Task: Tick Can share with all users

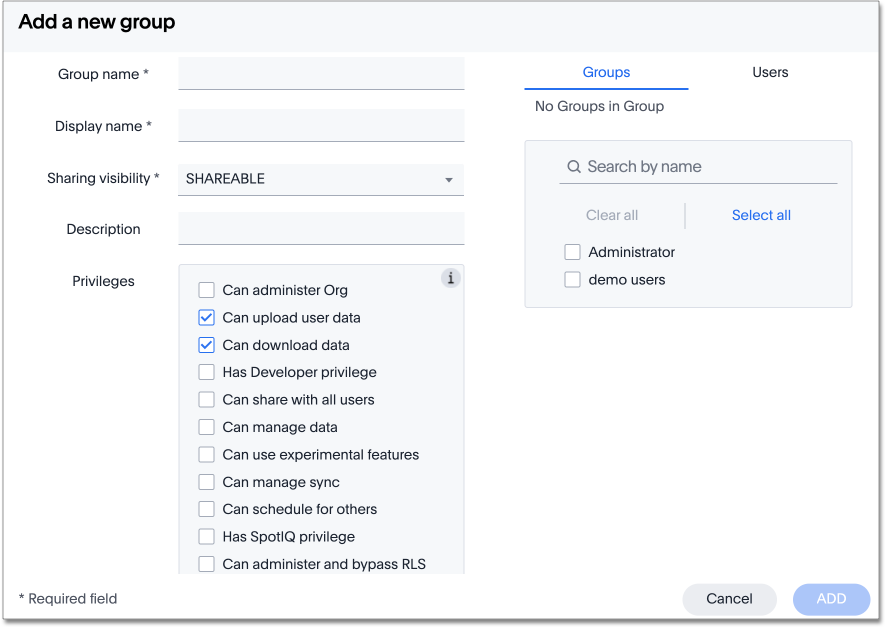Action: pos(207,400)
